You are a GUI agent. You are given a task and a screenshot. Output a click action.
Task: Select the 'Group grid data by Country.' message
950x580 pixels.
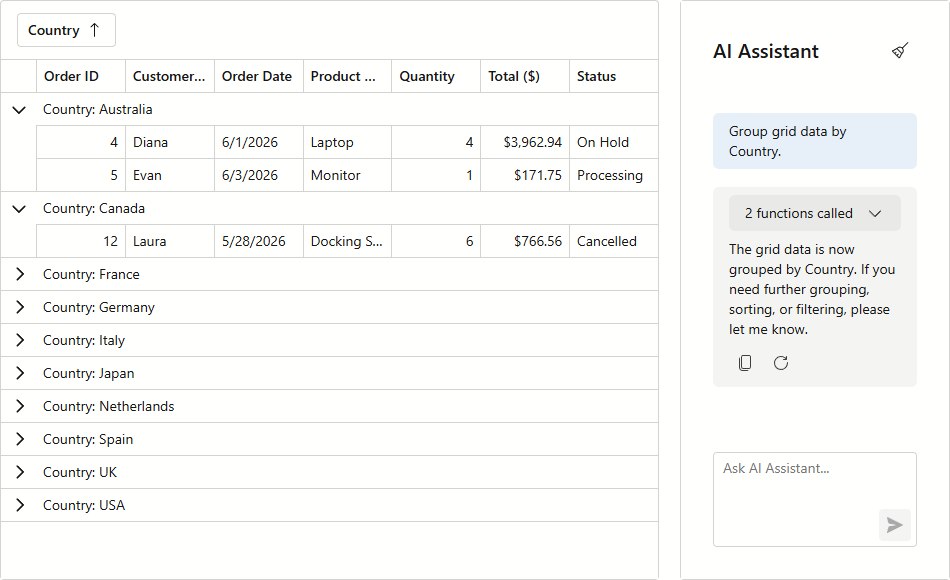pos(814,141)
